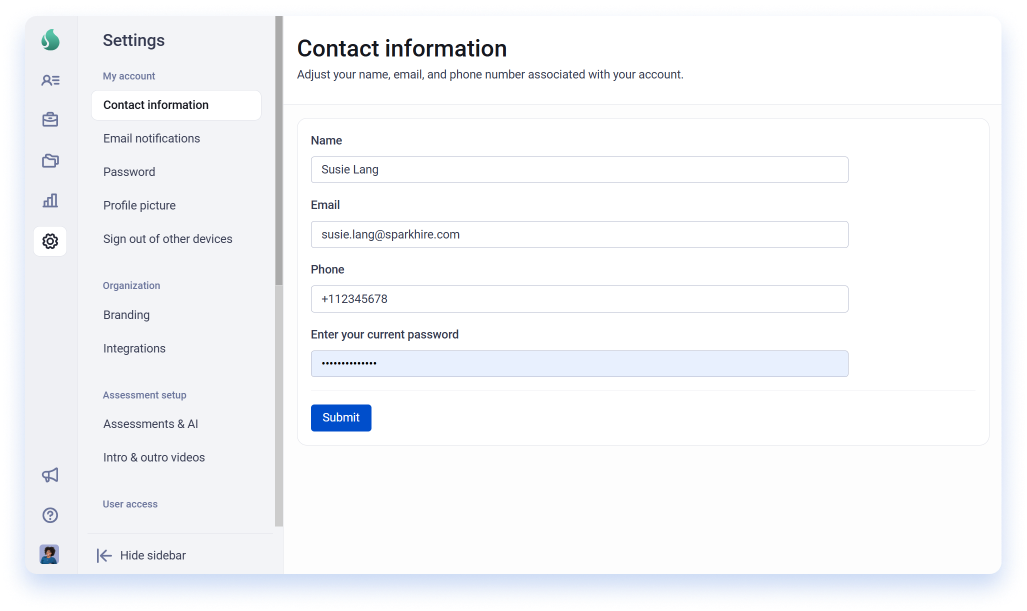The width and height of the screenshot is (1027, 611).
Task: Select Contact information menu item
Action: click(176, 105)
